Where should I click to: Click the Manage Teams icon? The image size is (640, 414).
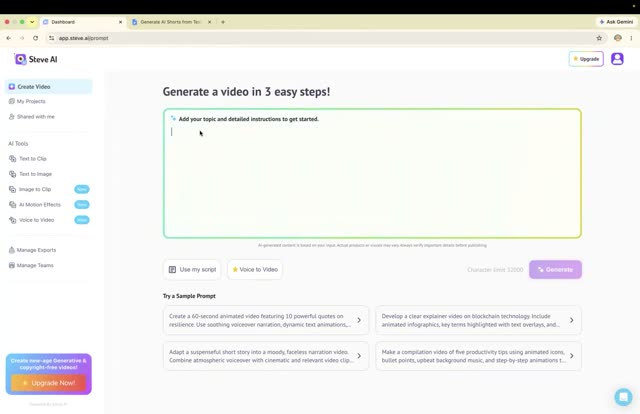click(x=11, y=265)
